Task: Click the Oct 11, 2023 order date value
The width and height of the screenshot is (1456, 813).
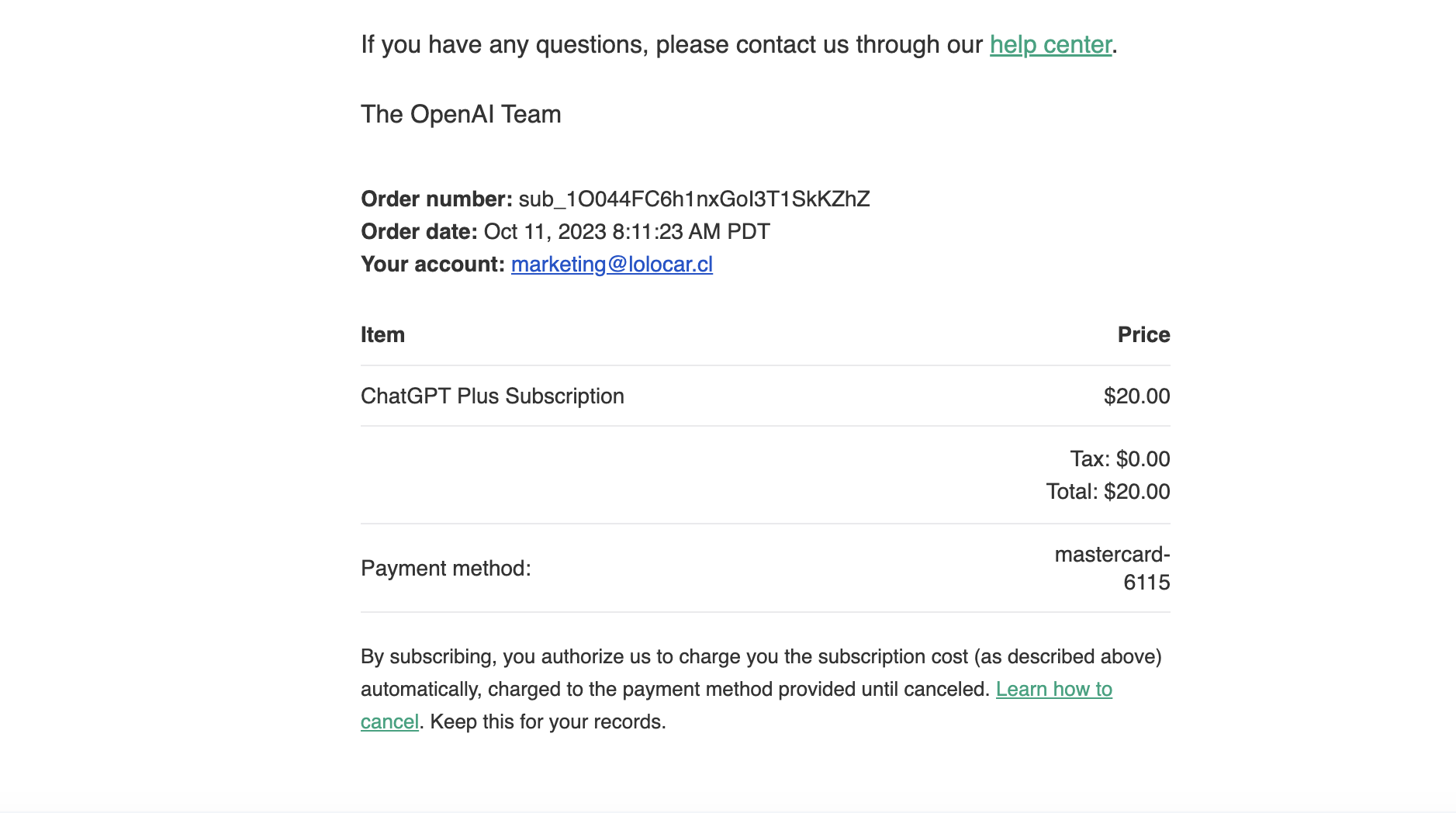Action: [626, 232]
